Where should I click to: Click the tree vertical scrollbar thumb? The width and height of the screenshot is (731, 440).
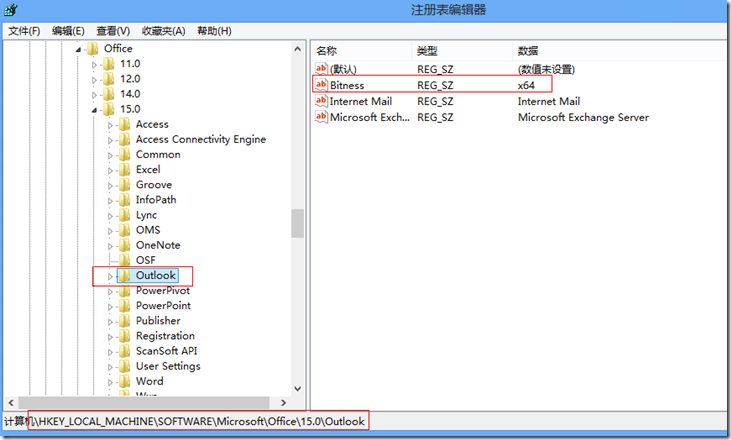(297, 223)
